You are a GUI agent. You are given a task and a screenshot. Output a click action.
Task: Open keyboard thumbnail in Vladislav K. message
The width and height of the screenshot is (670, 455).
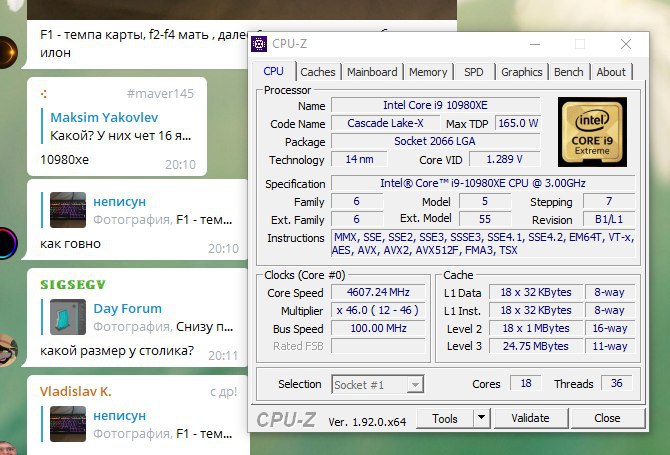(68, 423)
